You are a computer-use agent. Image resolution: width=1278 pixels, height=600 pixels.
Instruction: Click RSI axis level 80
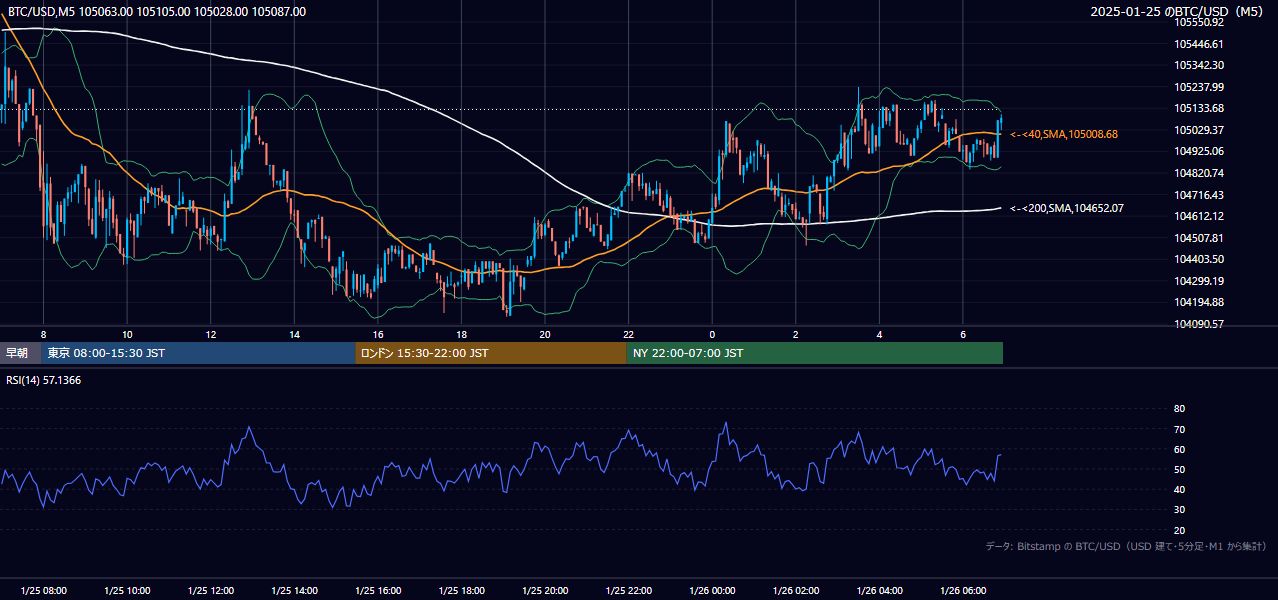pyautogui.click(x=1179, y=409)
